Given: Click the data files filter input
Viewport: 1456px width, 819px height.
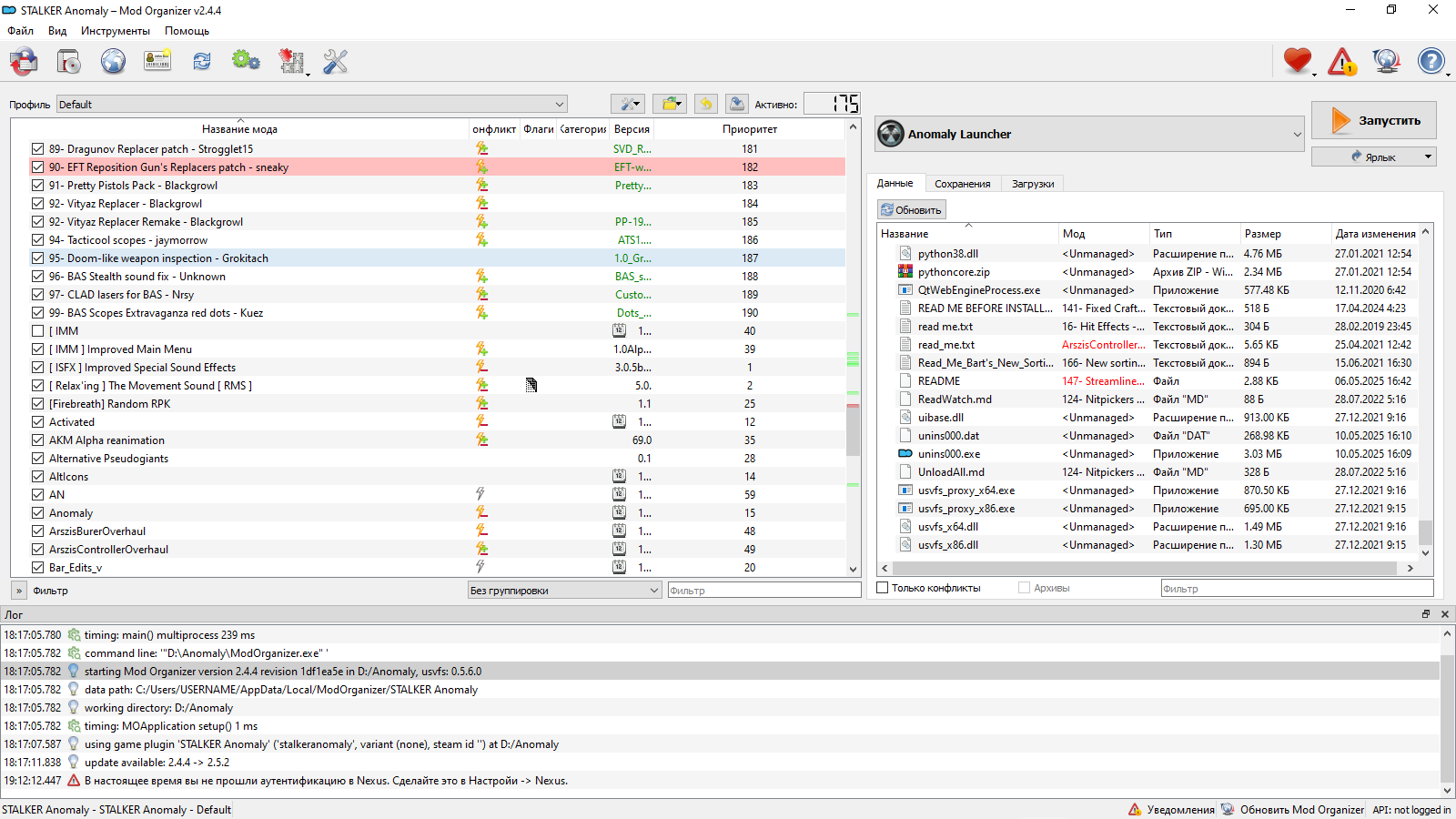Looking at the screenshot, I should click(x=1297, y=588).
